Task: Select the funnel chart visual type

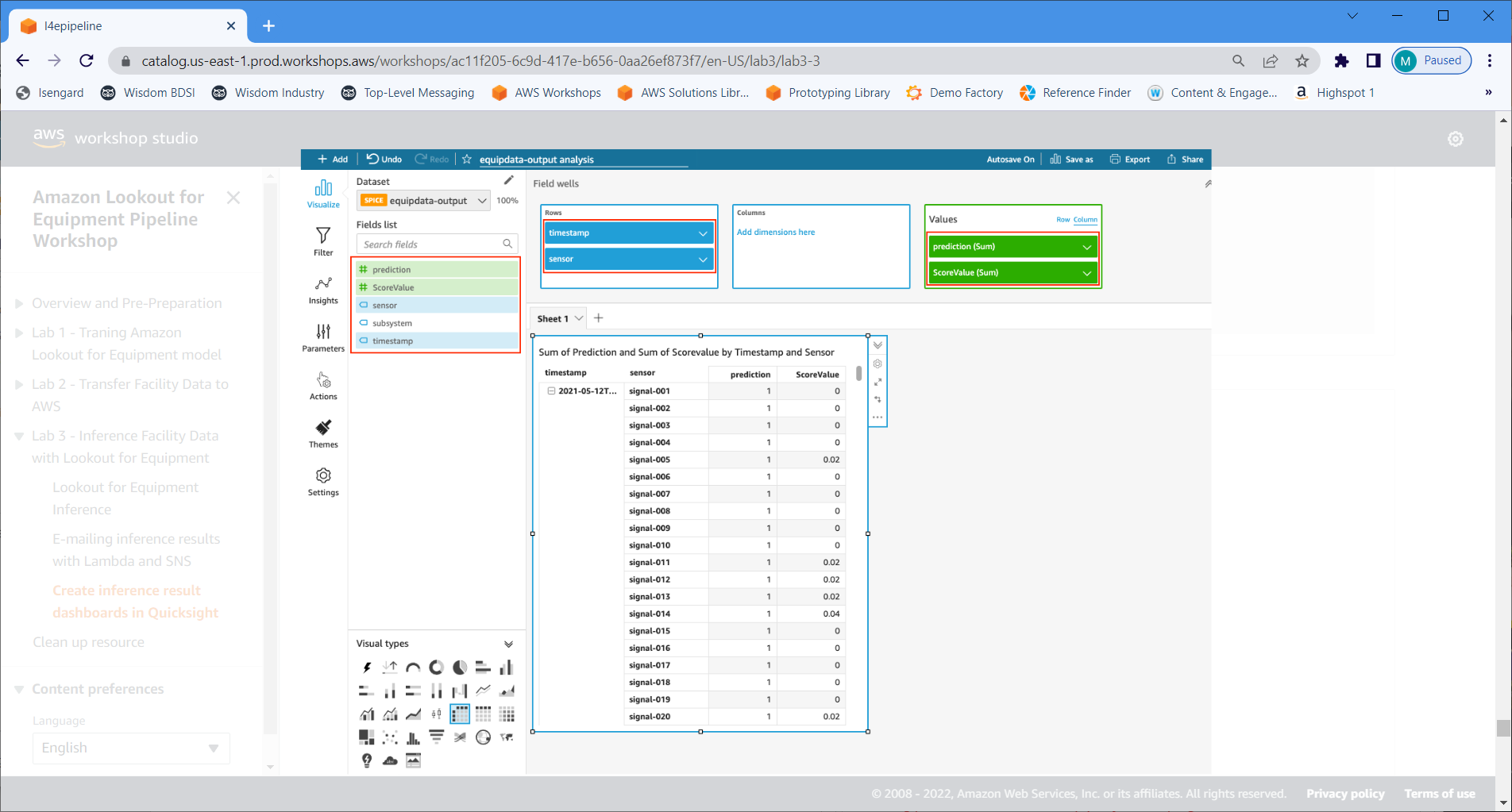Action: click(x=437, y=737)
